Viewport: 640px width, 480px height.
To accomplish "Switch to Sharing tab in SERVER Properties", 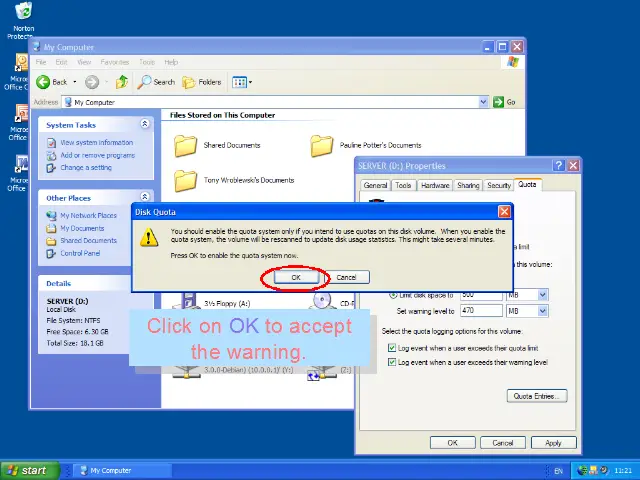I will point(468,185).
